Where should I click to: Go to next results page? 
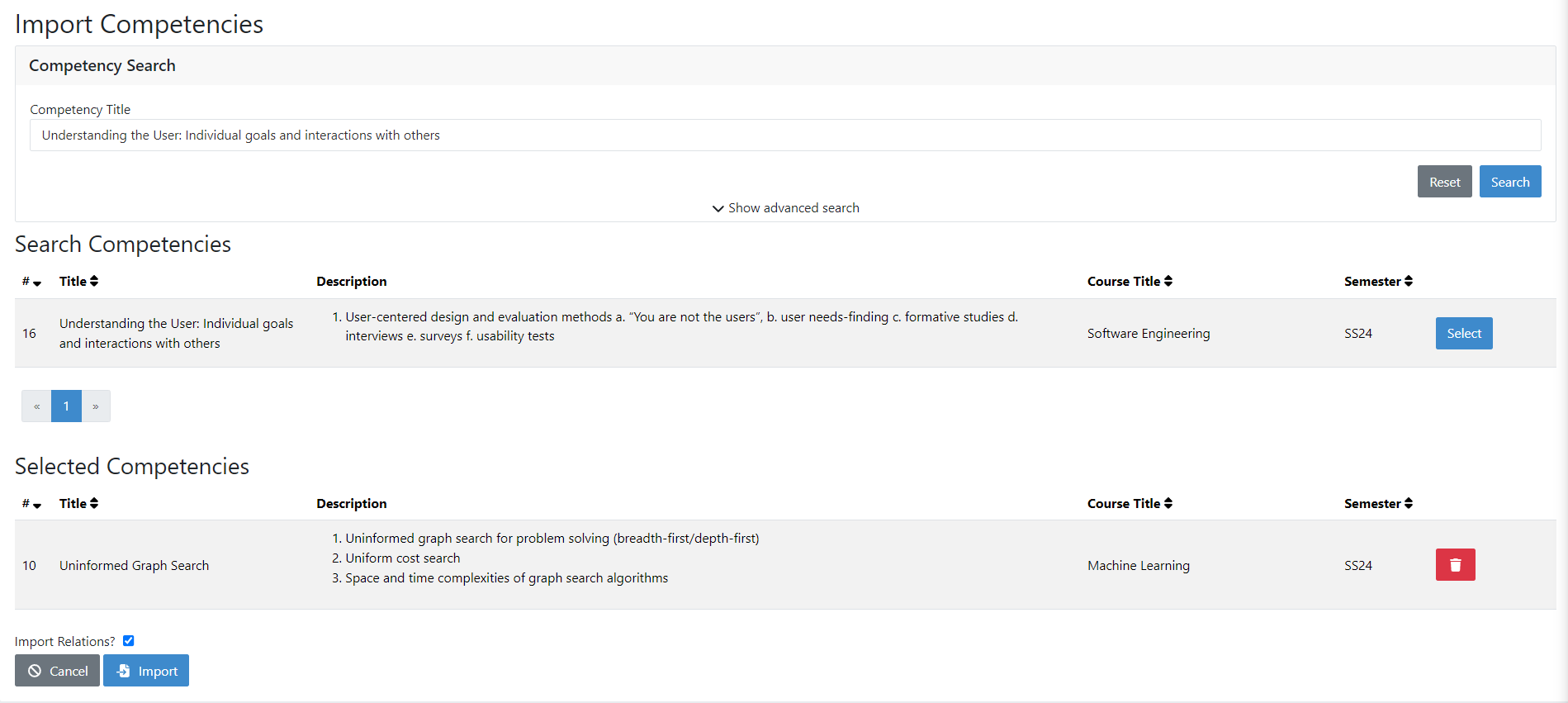pyautogui.click(x=96, y=406)
